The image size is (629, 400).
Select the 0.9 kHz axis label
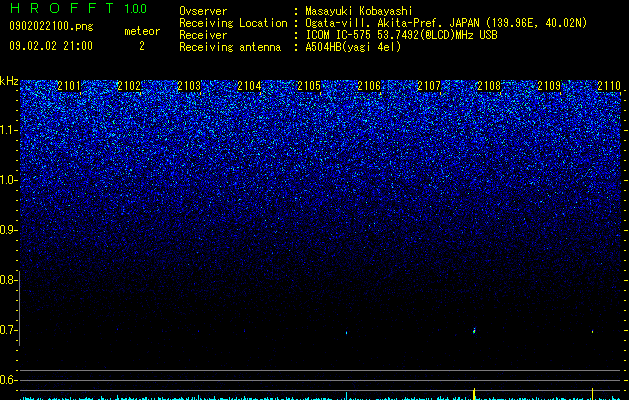point(8,230)
